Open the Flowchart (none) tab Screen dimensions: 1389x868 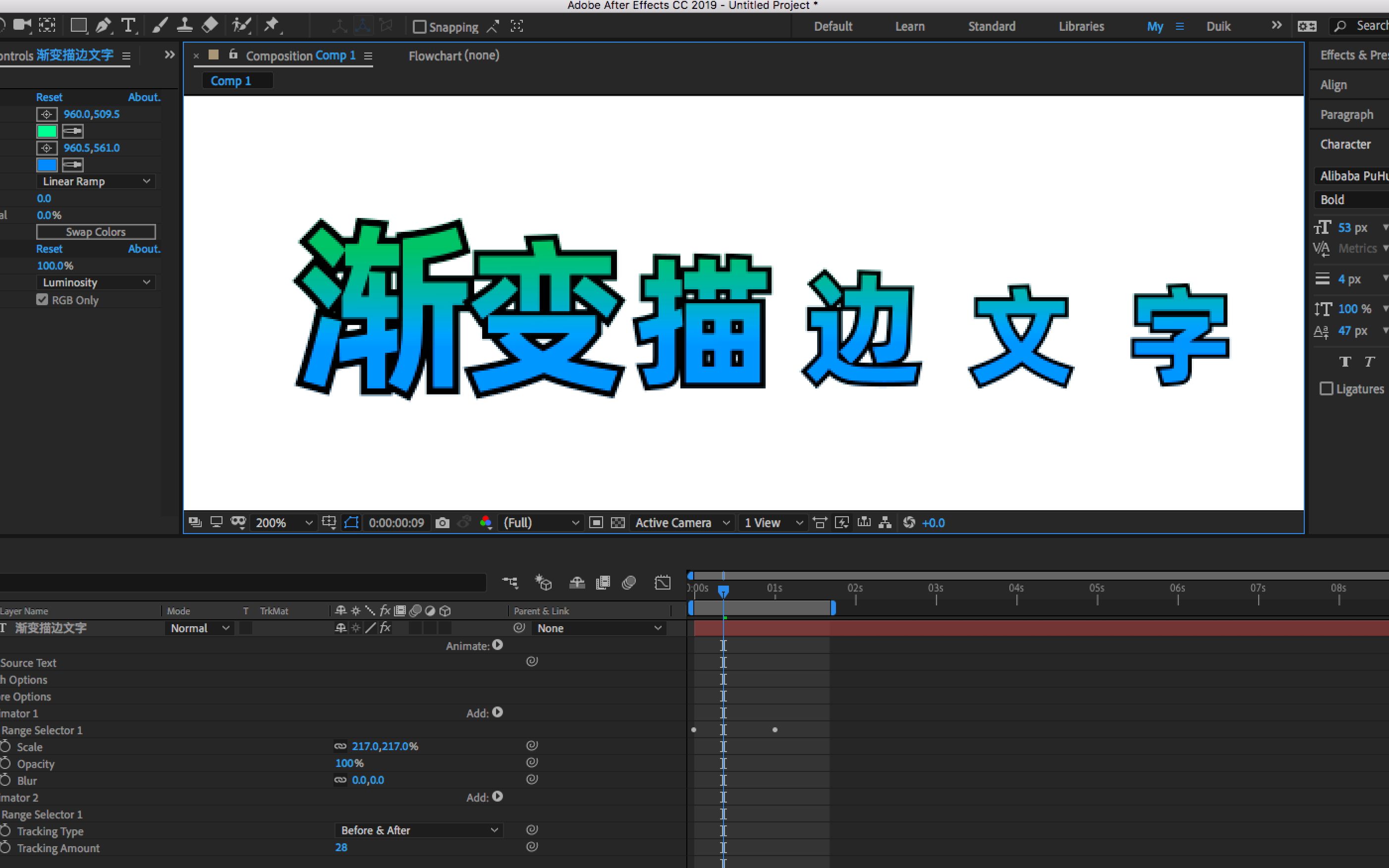(453, 55)
